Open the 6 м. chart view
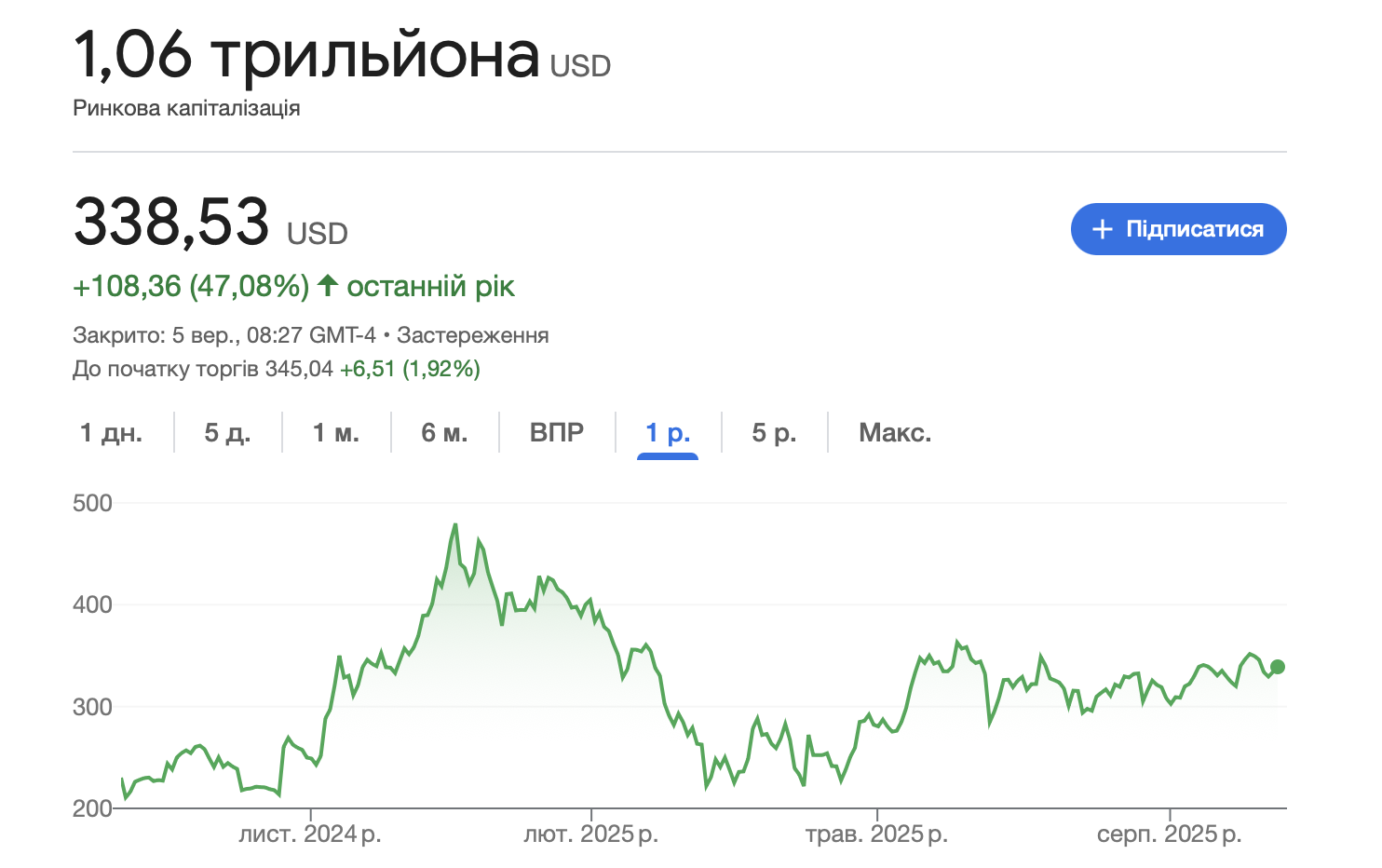Screen dimensions: 1382x868 click(444, 433)
